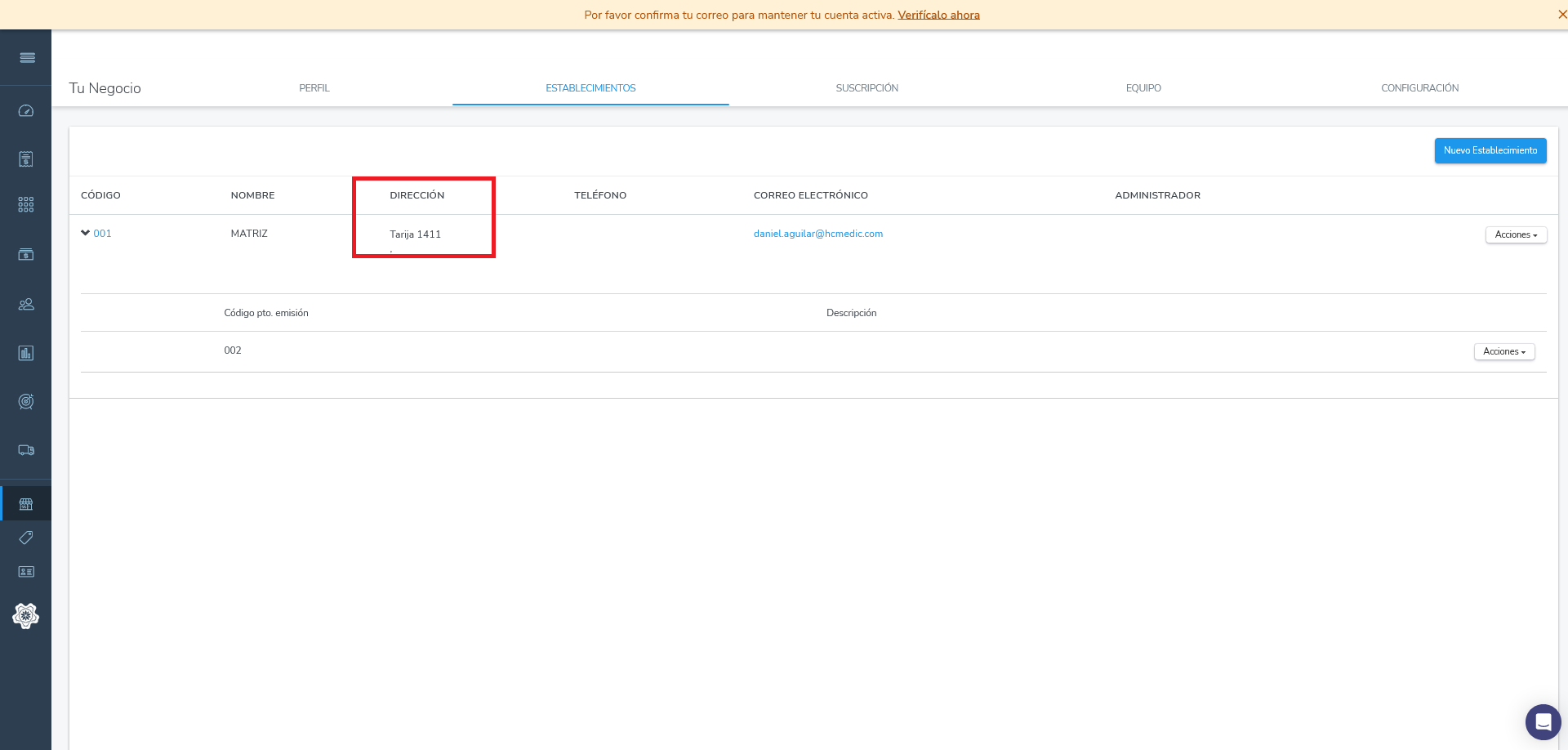Screen dimensions: 1568x750
Task: Open Acciones dropdown for MATRIZ row
Action: [1516, 235]
